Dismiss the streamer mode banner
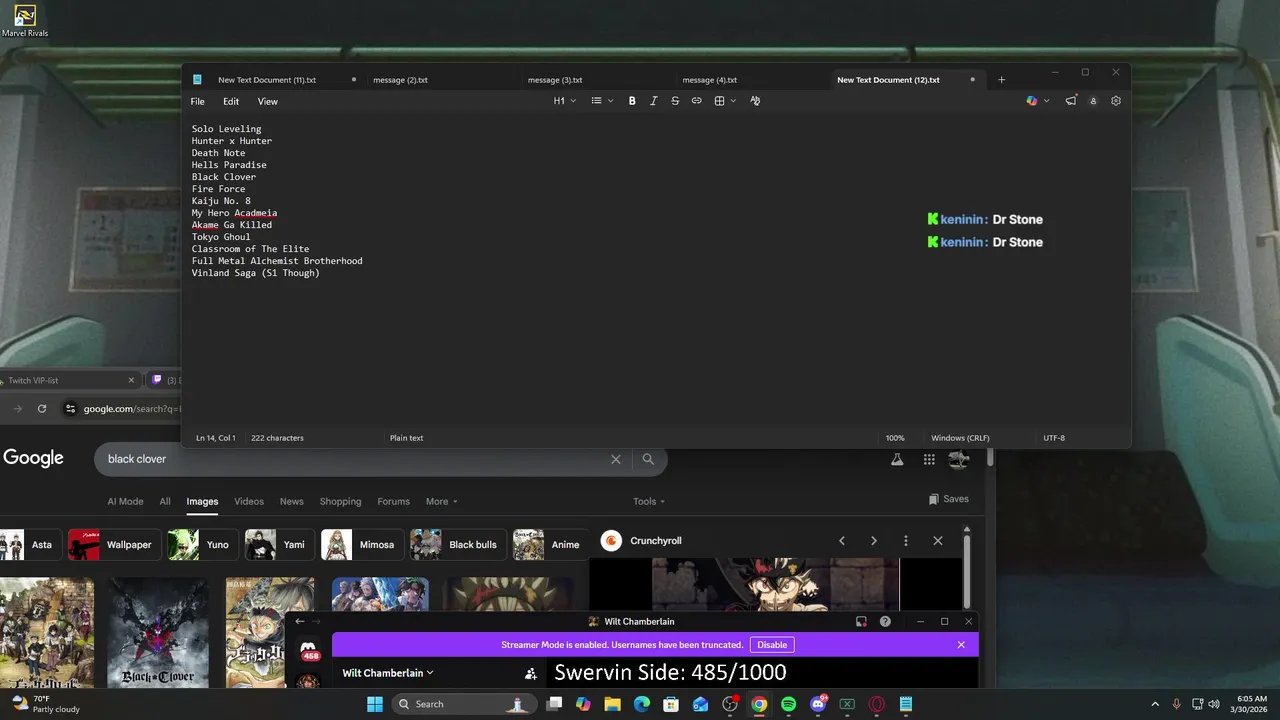Image resolution: width=1280 pixels, height=720 pixels. click(961, 645)
